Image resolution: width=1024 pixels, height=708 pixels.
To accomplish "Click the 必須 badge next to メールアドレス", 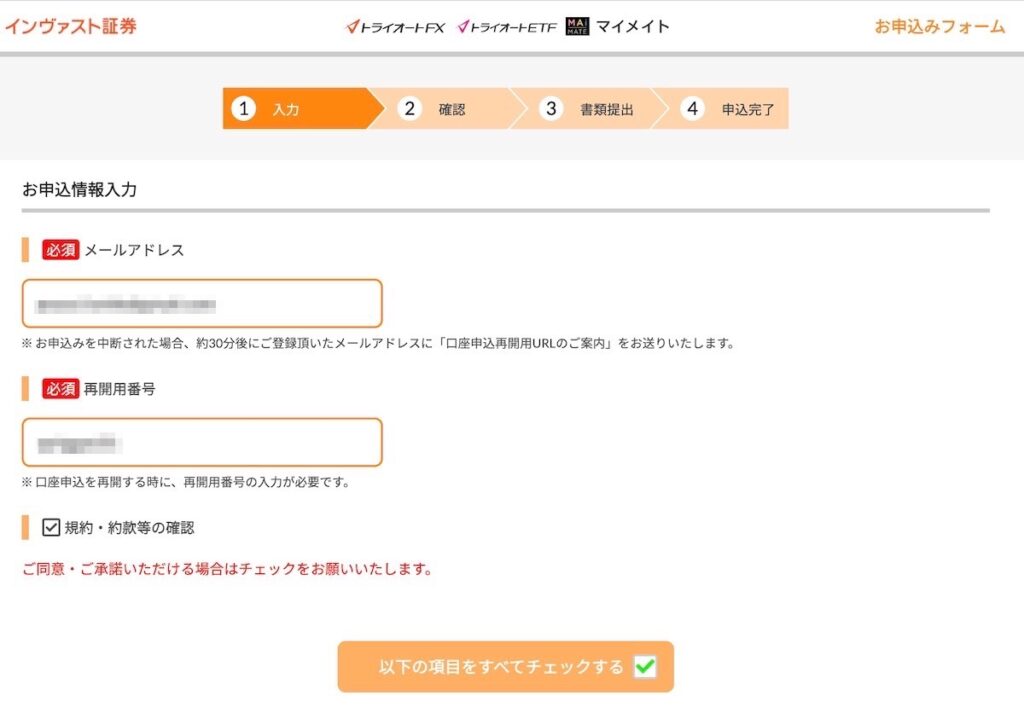I will pos(60,250).
